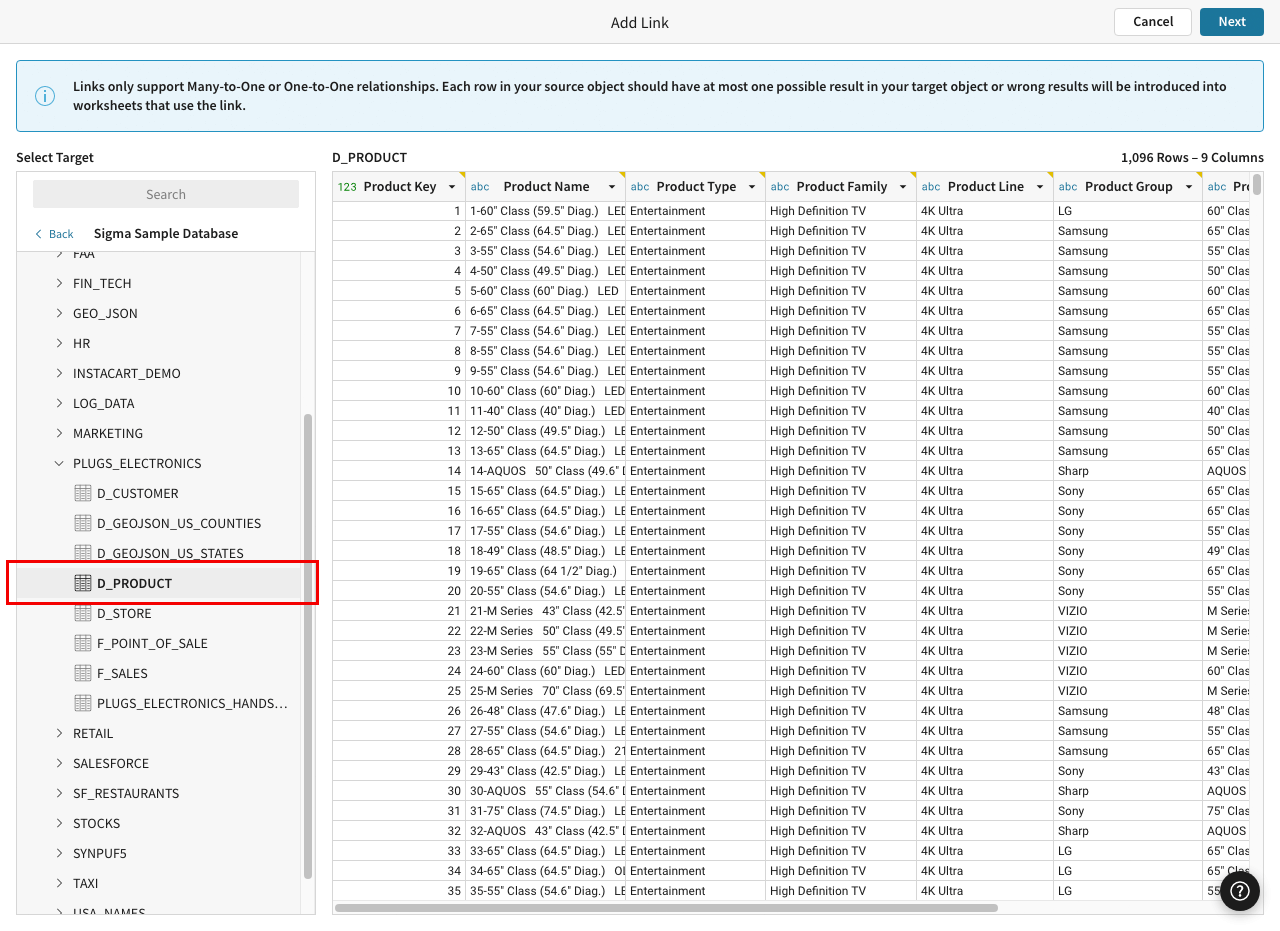Click the horizontal scrollbar under the table

click(666, 908)
